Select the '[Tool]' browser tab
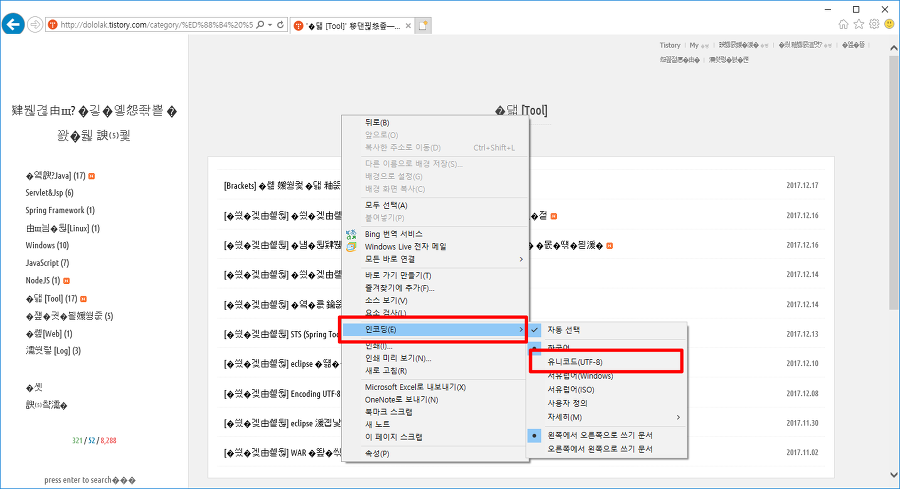Viewport: 900px width, 489px height. tap(351, 26)
